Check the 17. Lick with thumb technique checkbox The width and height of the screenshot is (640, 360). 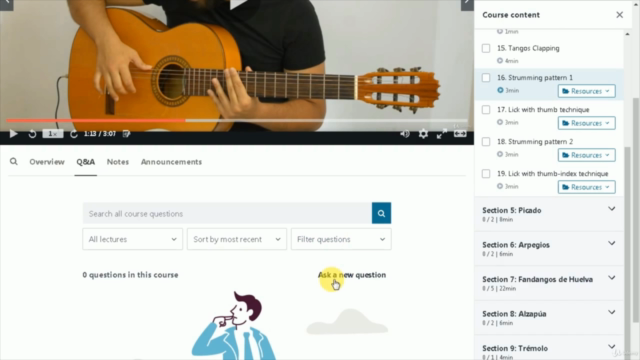[486, 110]
